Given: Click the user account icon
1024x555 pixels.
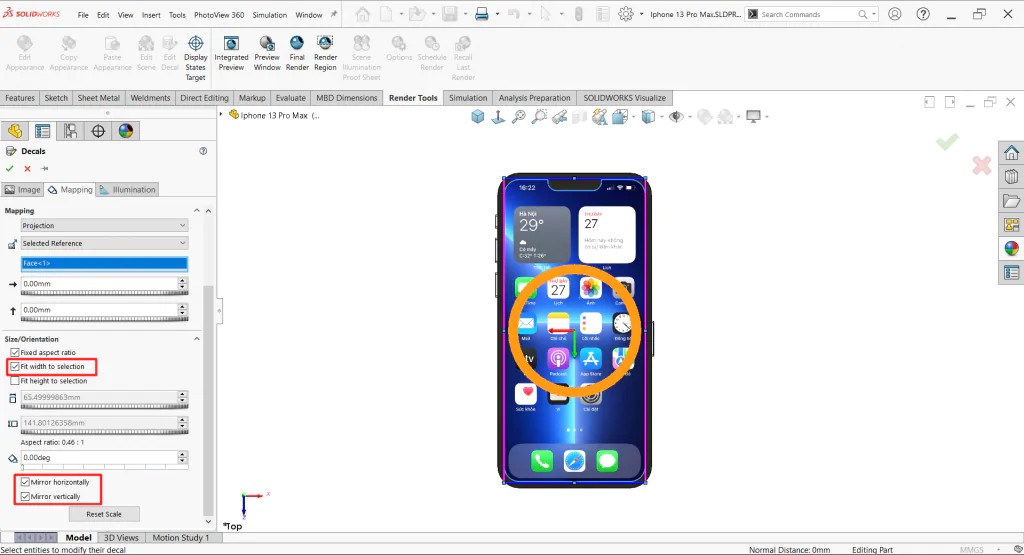Looking at the screenshot, I should click(895, 14).
